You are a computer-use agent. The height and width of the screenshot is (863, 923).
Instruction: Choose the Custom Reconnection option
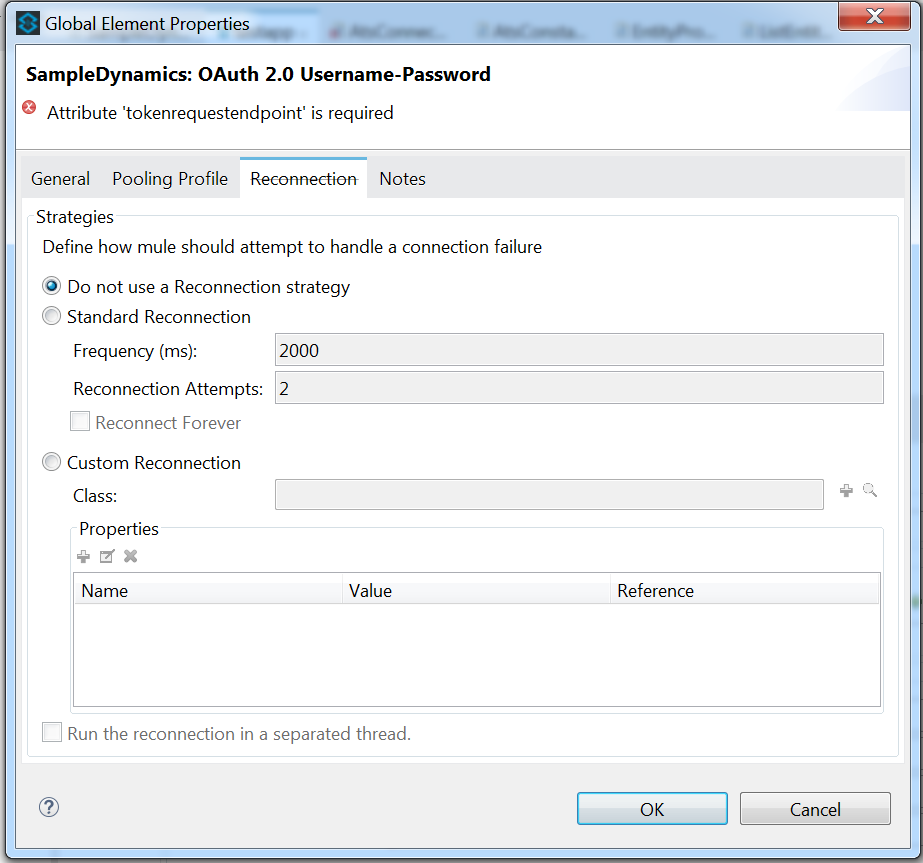pos(52,463)
